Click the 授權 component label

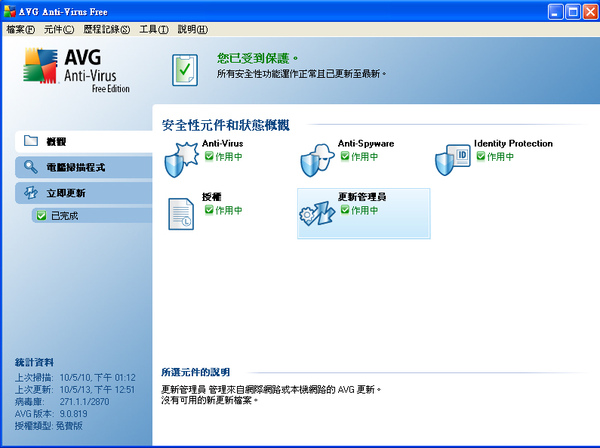212,197
